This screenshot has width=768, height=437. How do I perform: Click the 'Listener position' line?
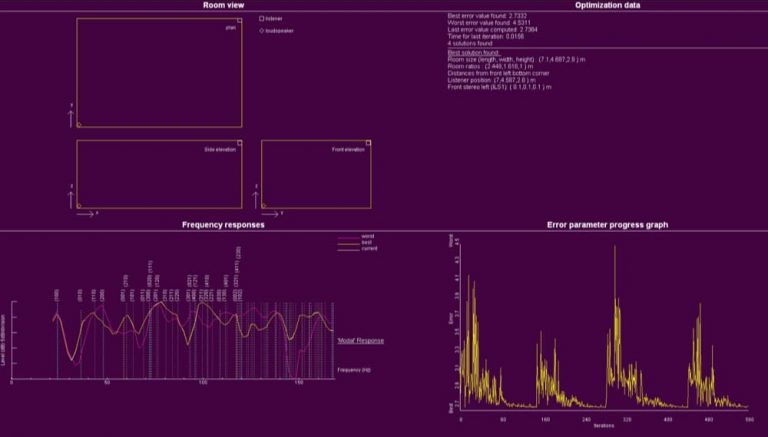491,80
